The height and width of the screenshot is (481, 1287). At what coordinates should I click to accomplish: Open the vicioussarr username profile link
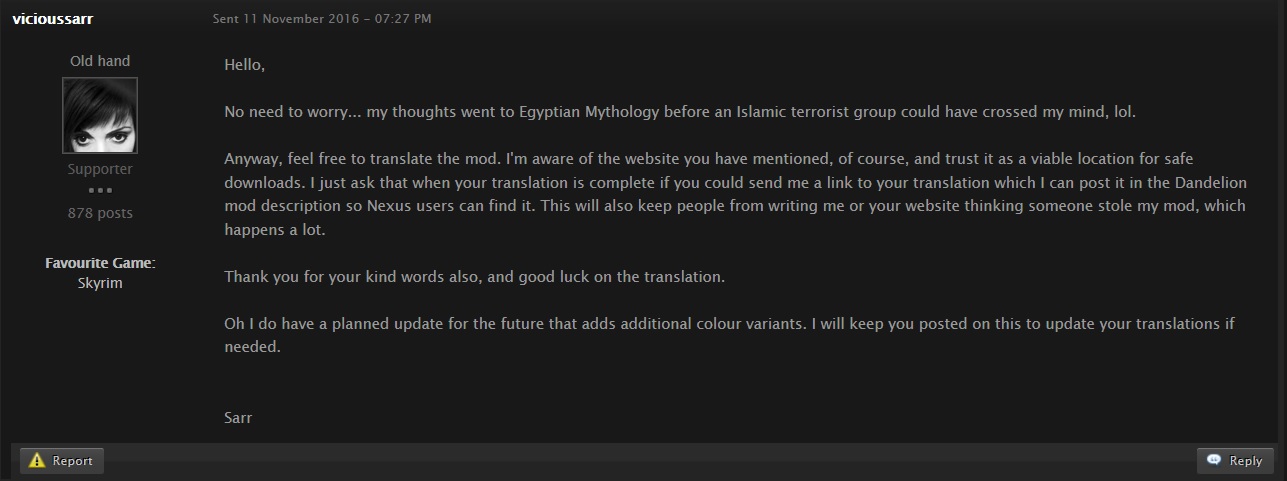pos(53,19)
